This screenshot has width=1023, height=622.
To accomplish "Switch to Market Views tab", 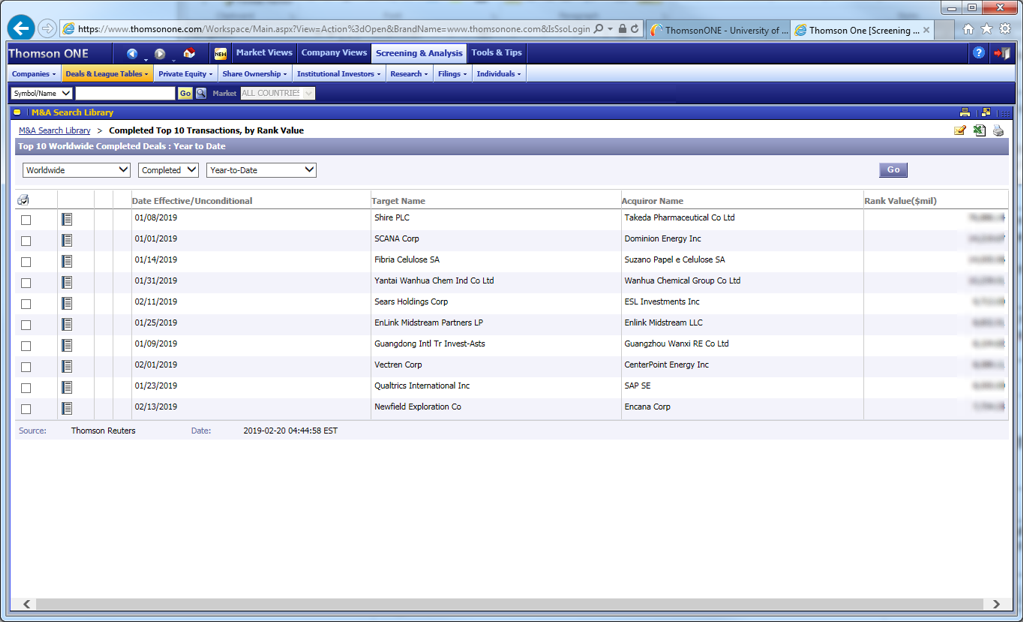I will [264, 53].
